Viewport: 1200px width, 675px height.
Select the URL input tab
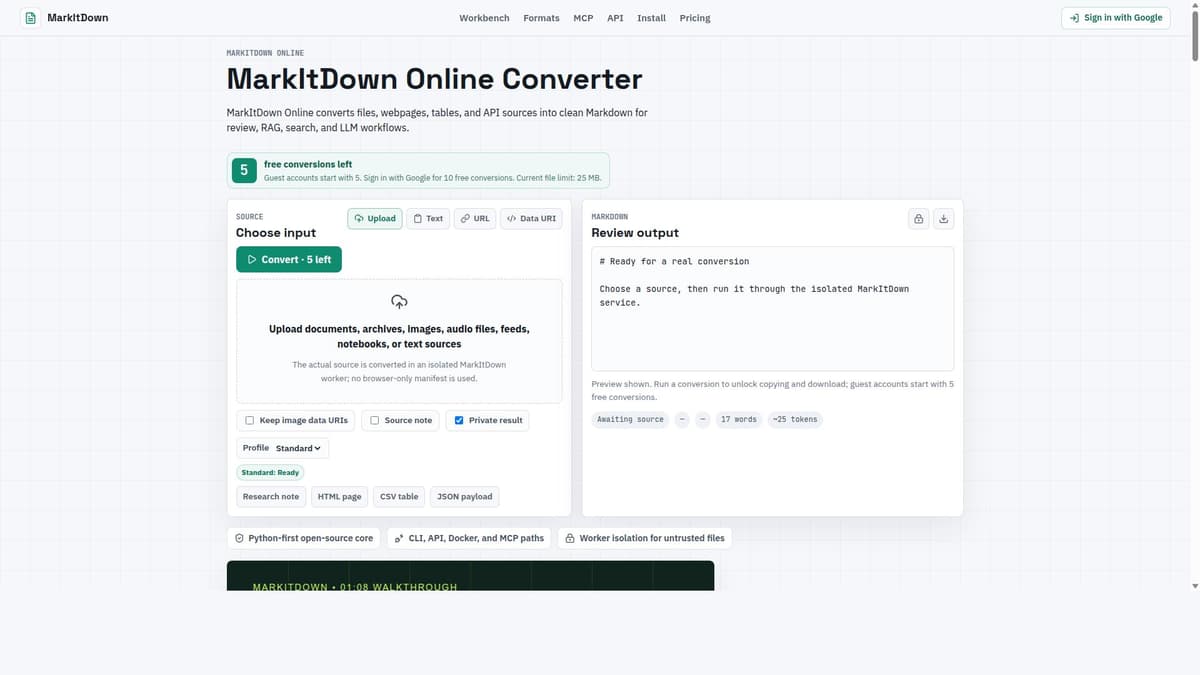point(475,218)
